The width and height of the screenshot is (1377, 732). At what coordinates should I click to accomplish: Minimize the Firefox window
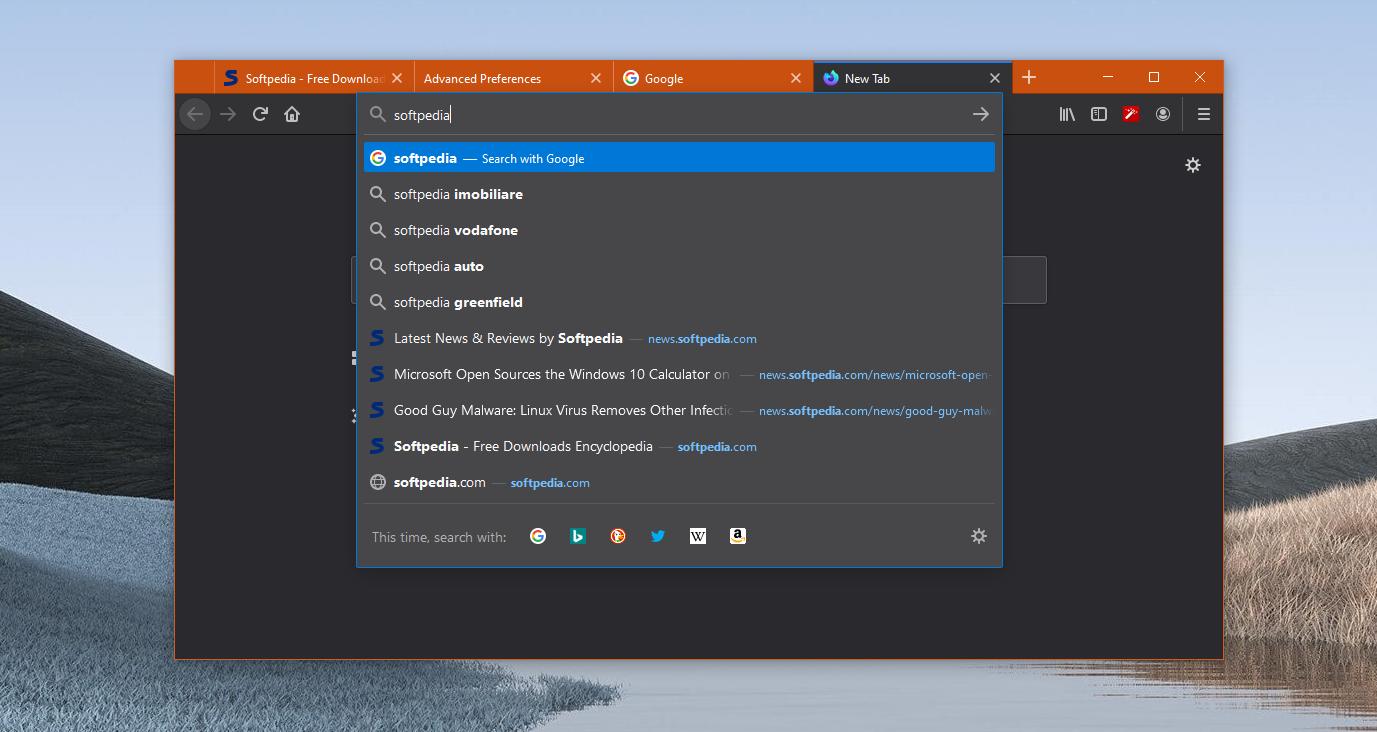[1108, 77]
